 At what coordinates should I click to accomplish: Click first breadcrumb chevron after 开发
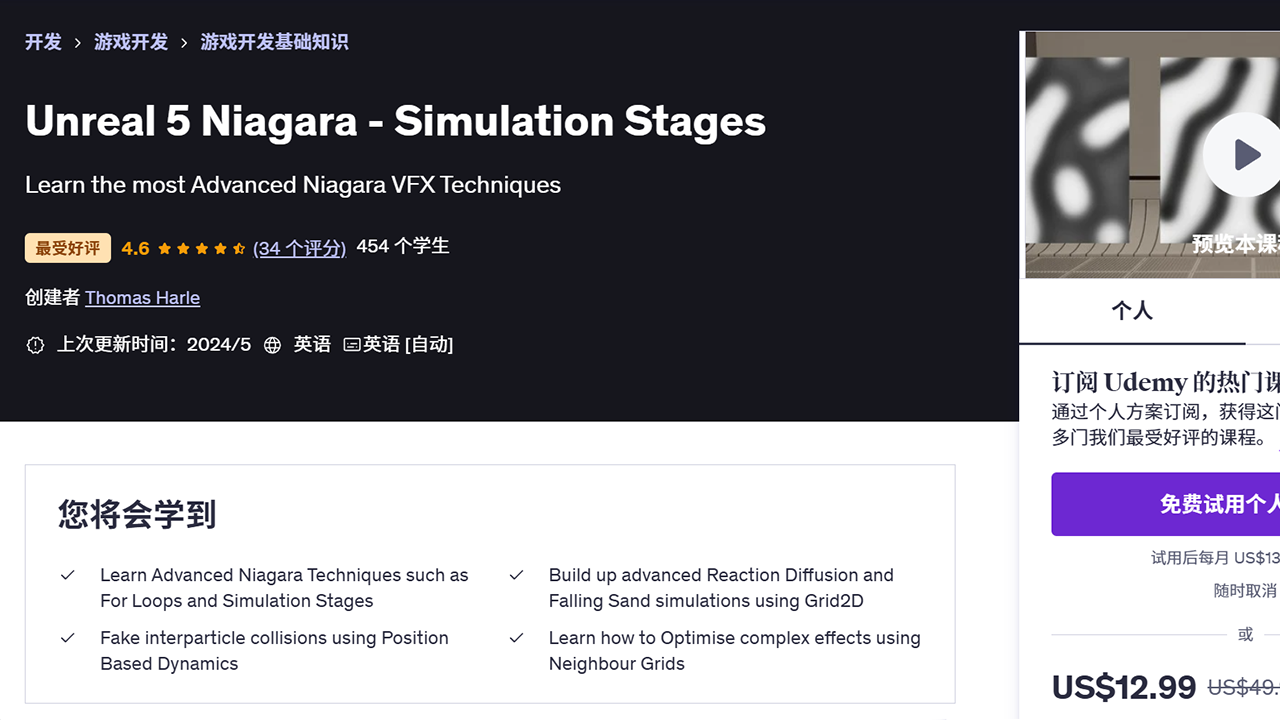tap(78, 43)
